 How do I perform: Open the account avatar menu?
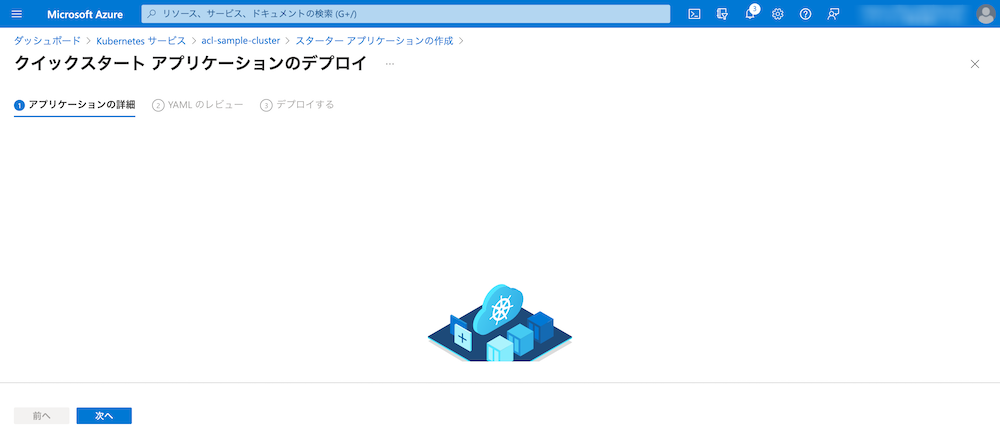pos(985,14)
